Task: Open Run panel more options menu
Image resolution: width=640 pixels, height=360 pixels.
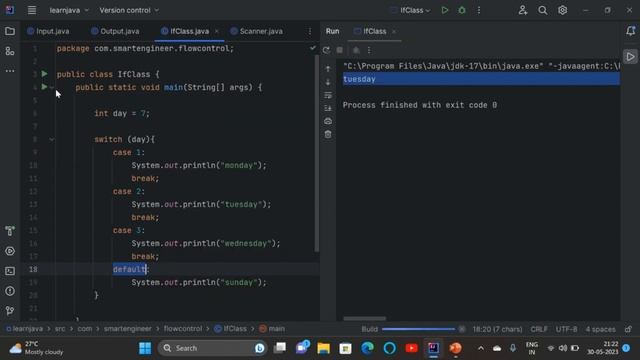Action: [369, 50]
